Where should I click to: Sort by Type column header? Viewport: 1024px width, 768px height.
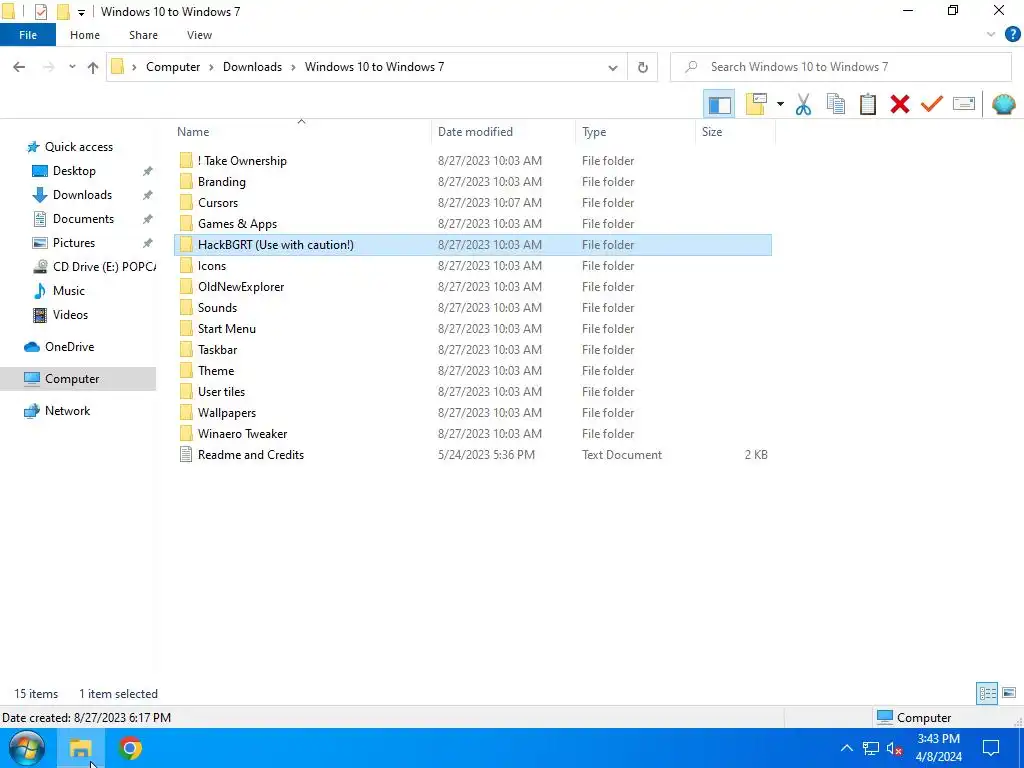594,132
